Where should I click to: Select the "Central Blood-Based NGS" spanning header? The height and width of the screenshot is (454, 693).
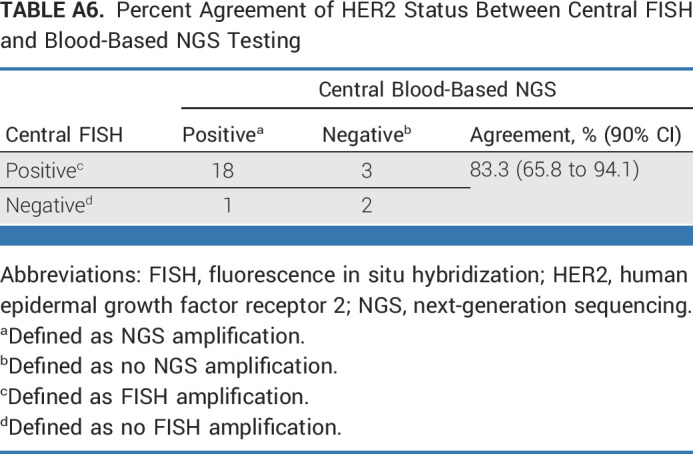point(436,89)
